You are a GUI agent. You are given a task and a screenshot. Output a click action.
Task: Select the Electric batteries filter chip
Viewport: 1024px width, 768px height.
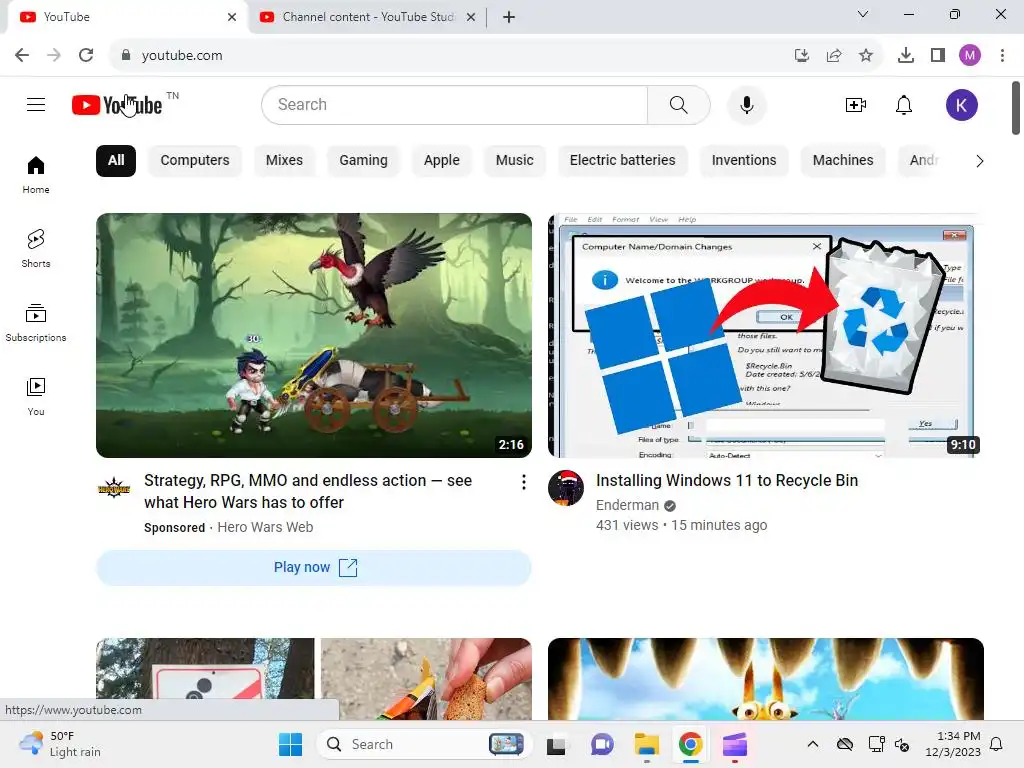pos(622,161)
